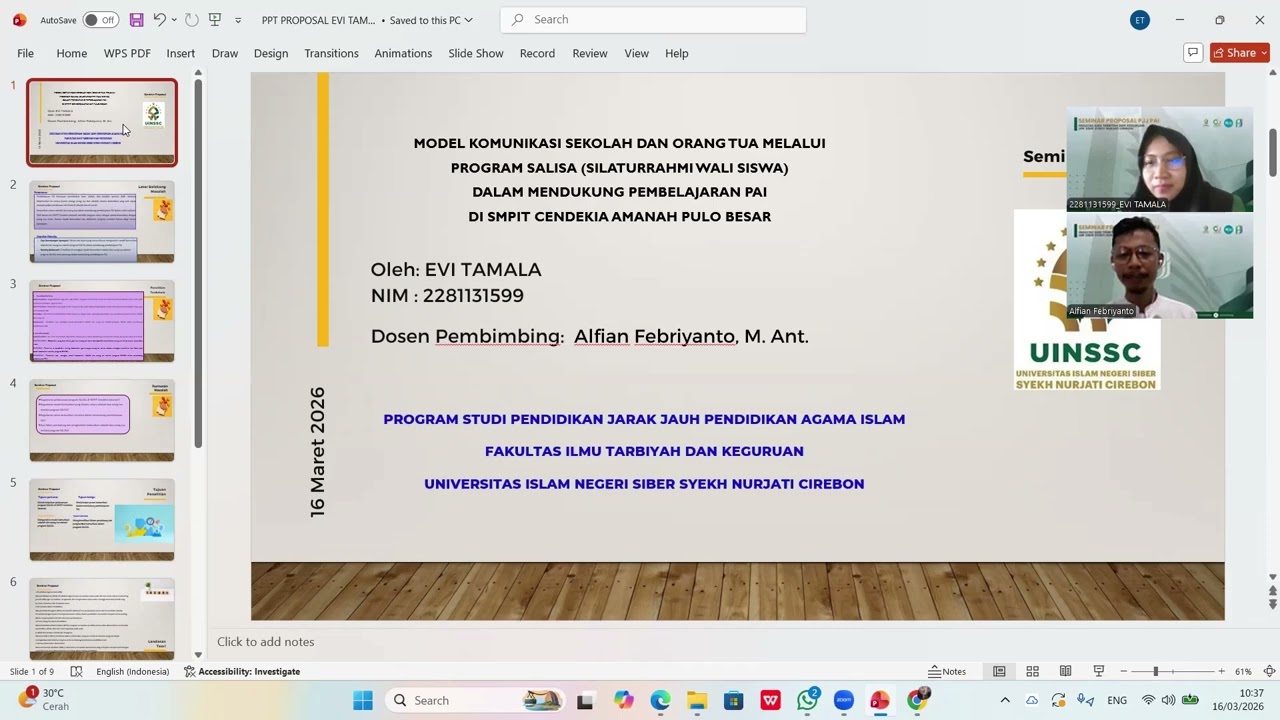Open Microsoft Edge from the taskbar

pyautogui.click(x=660, y=700)
